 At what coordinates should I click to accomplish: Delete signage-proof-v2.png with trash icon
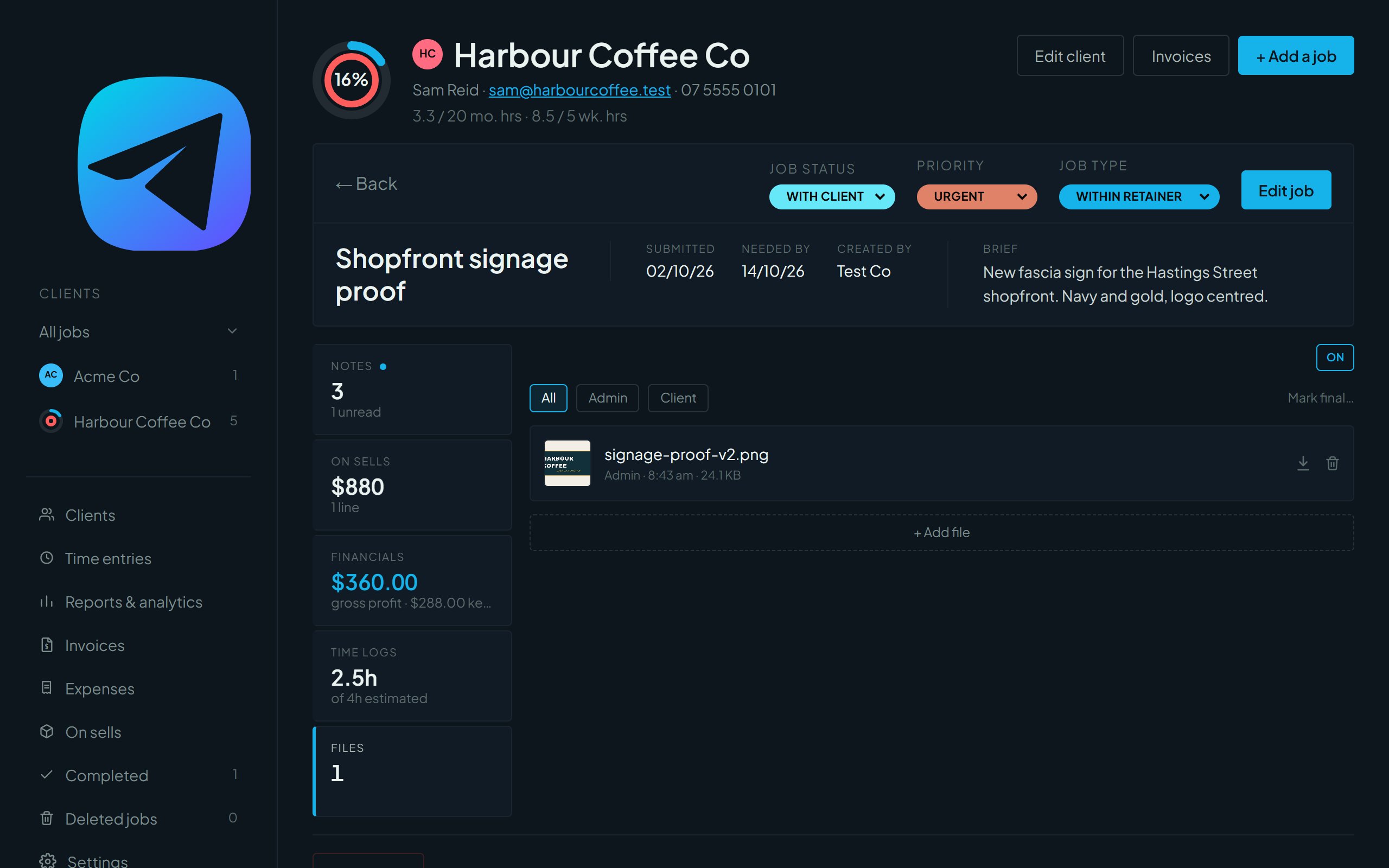(x=1332, y=463)
